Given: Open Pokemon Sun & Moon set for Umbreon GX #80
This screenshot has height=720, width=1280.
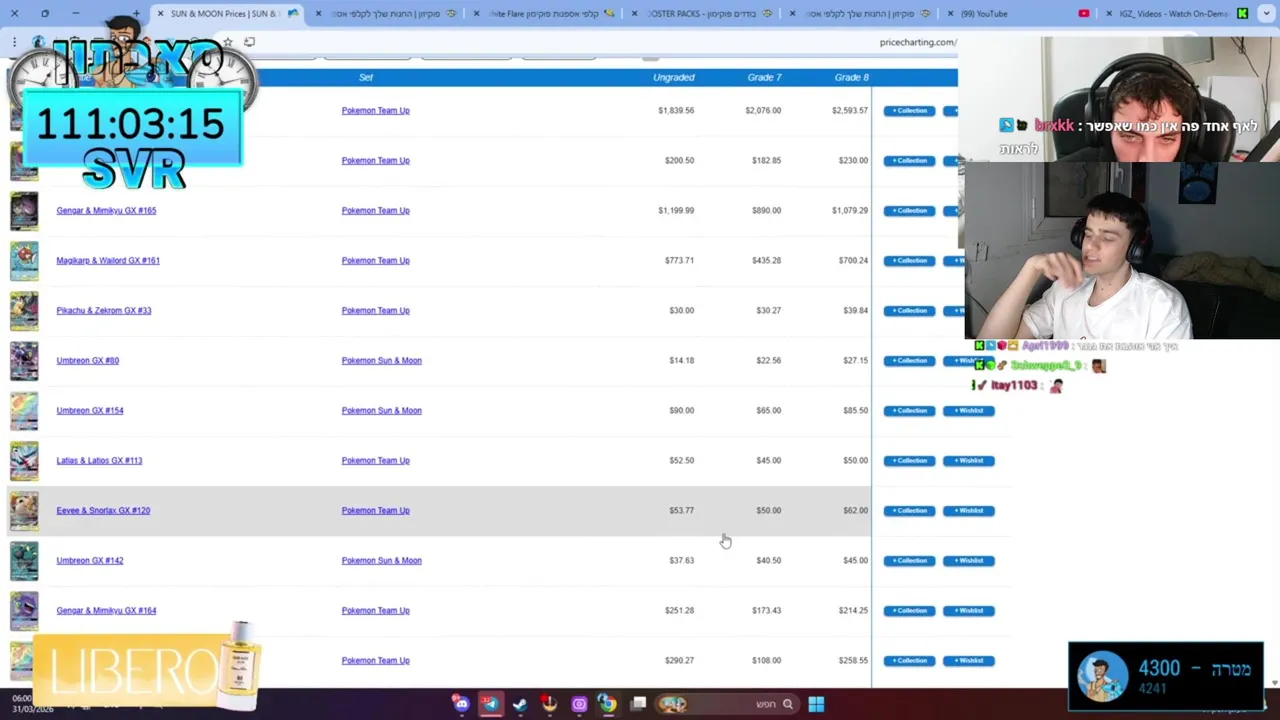Looking at the screenshot, I should pos(381,360).
